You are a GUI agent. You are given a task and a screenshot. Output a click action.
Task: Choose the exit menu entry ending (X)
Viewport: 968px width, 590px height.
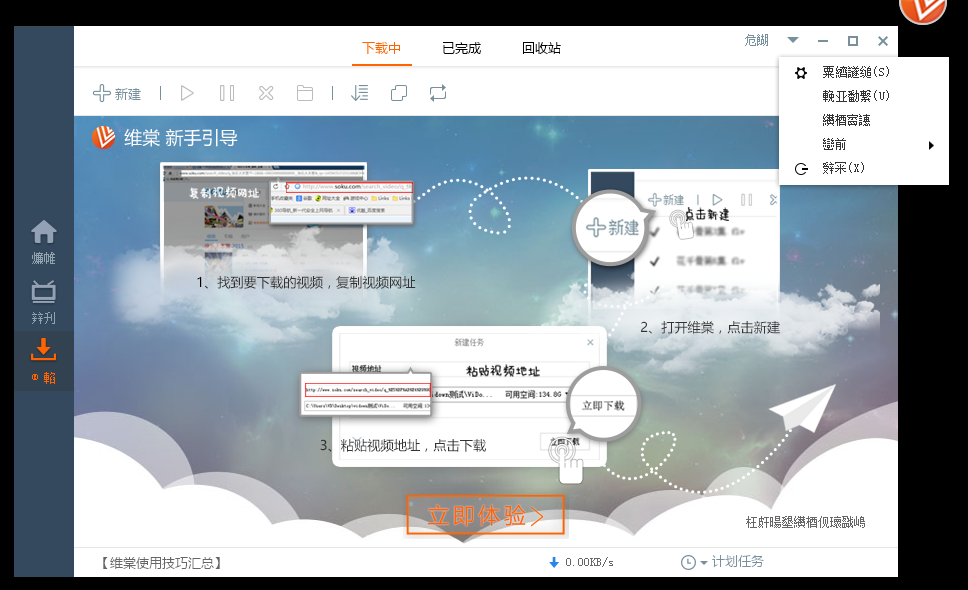click(x=864, y=168)
